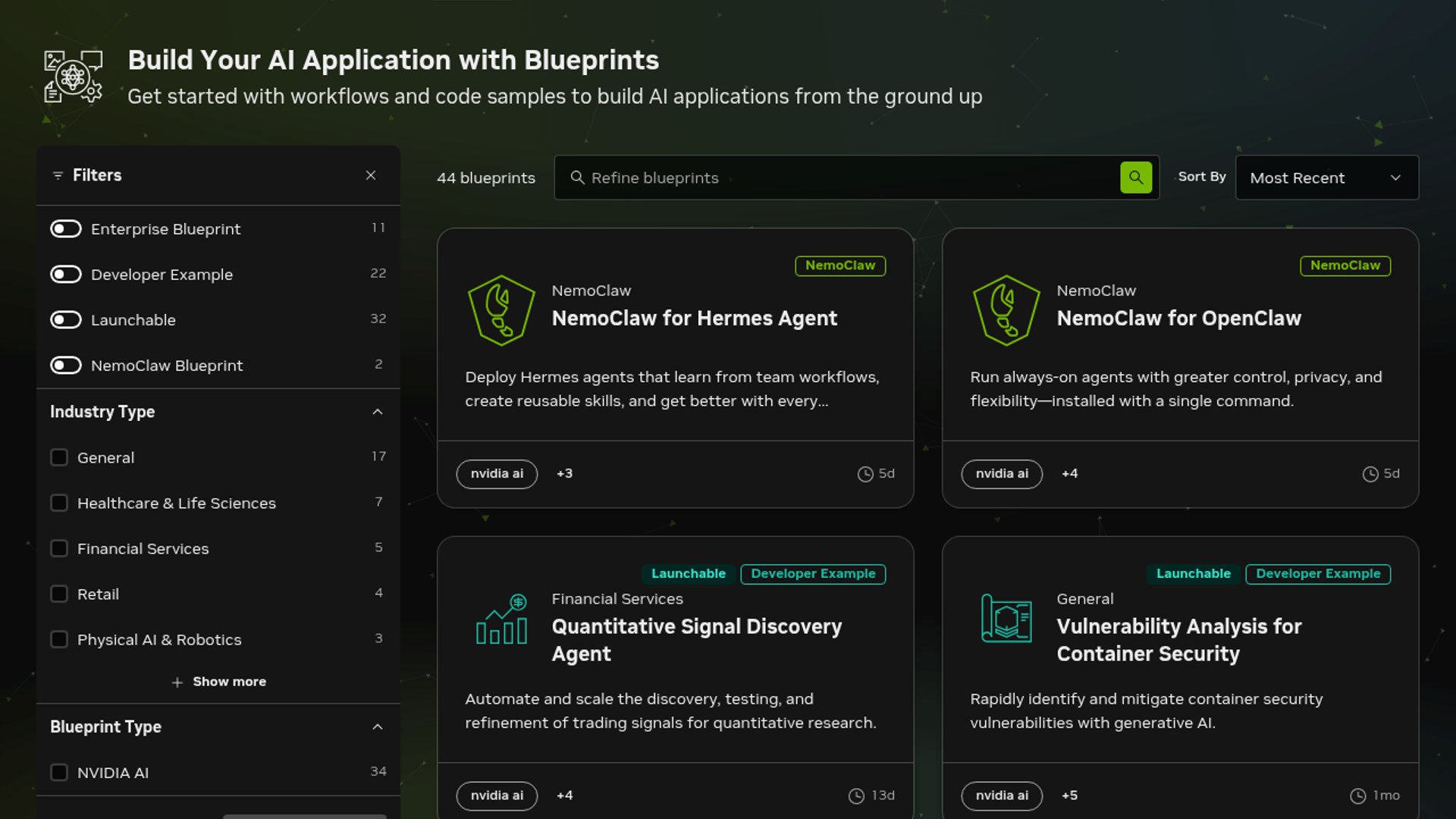
Task: Click the 'Financial Services' category label on card
Action: [x=617, y=599]
